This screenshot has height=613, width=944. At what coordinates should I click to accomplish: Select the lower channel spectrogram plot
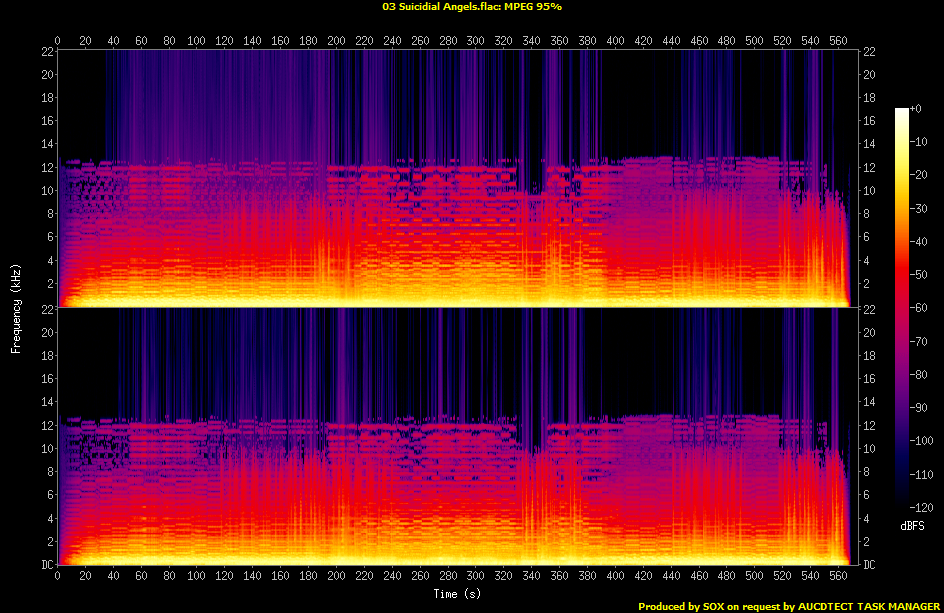pos(457,436)
